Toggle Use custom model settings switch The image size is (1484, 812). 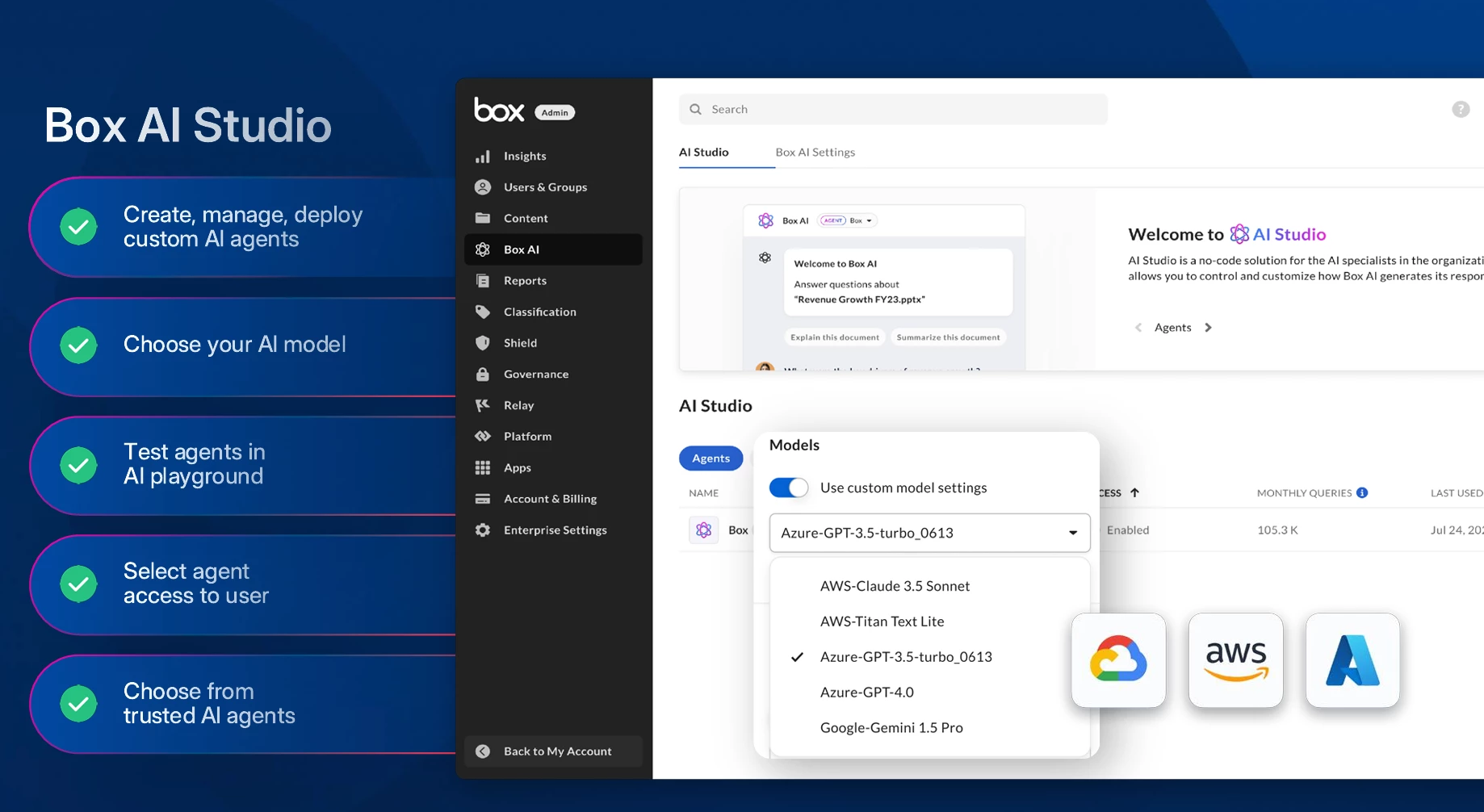[788, 488]
